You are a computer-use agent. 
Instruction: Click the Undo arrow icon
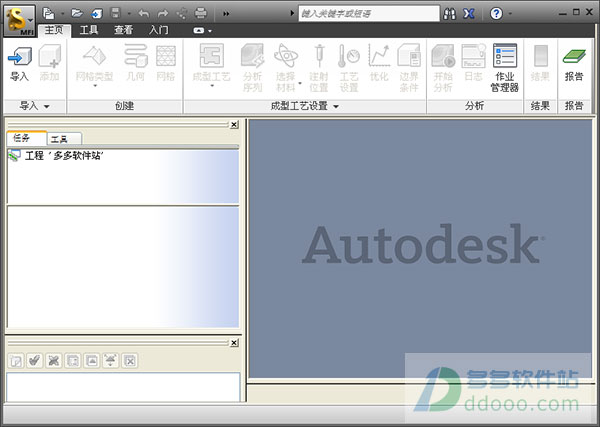pyautogui.click(x=143, y=14)
